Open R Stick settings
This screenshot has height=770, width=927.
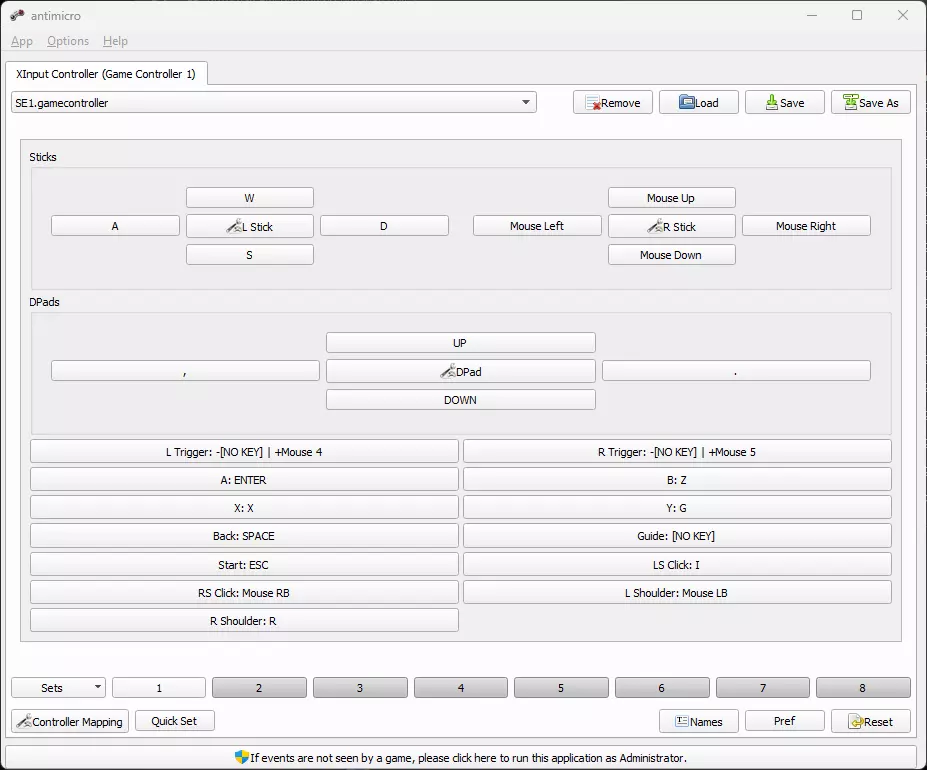point(671,227)
